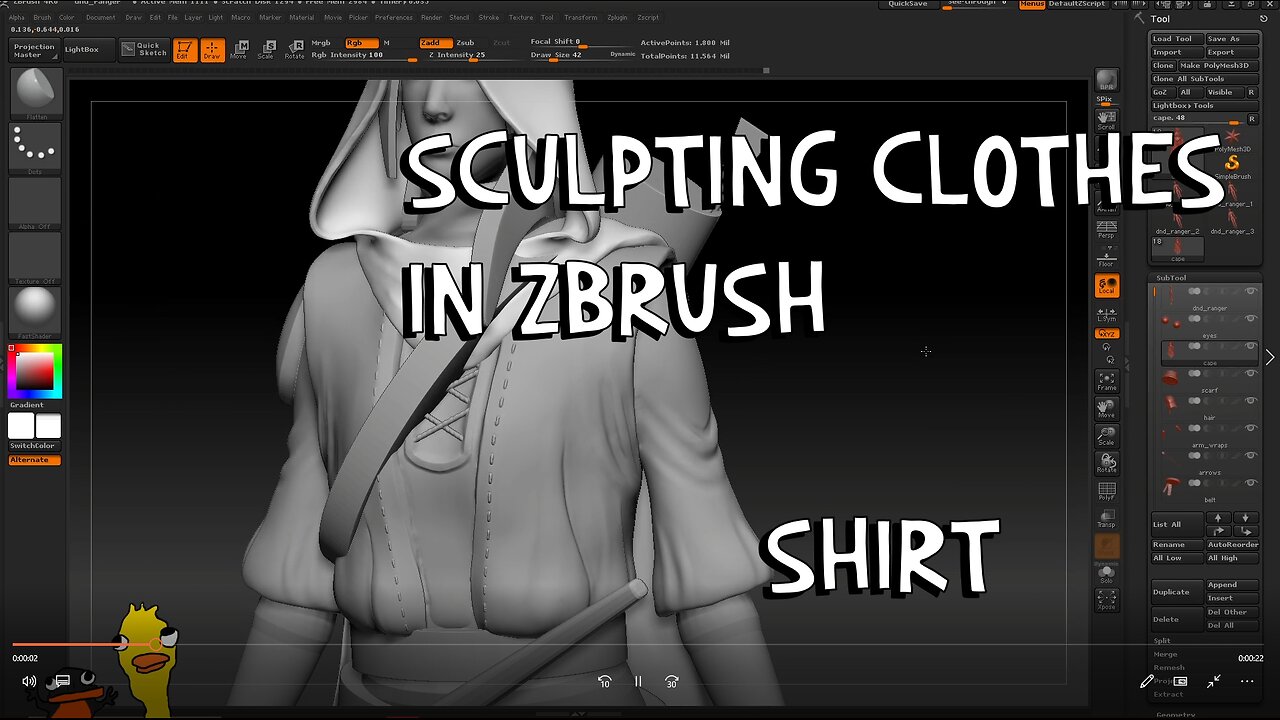Click the Scale navigation icon in right shelf

tap(1106, 435)
